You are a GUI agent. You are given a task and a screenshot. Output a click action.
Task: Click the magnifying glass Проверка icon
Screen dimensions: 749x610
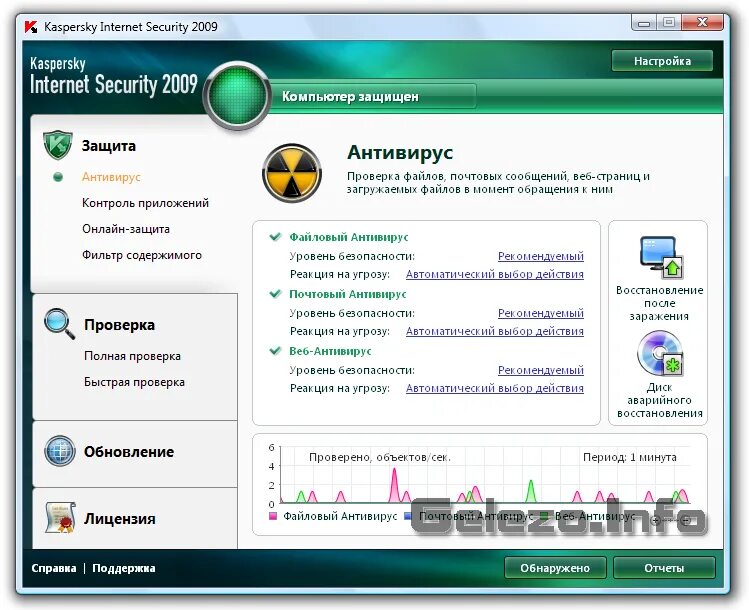pyautogui.click(x=59, y=323)
